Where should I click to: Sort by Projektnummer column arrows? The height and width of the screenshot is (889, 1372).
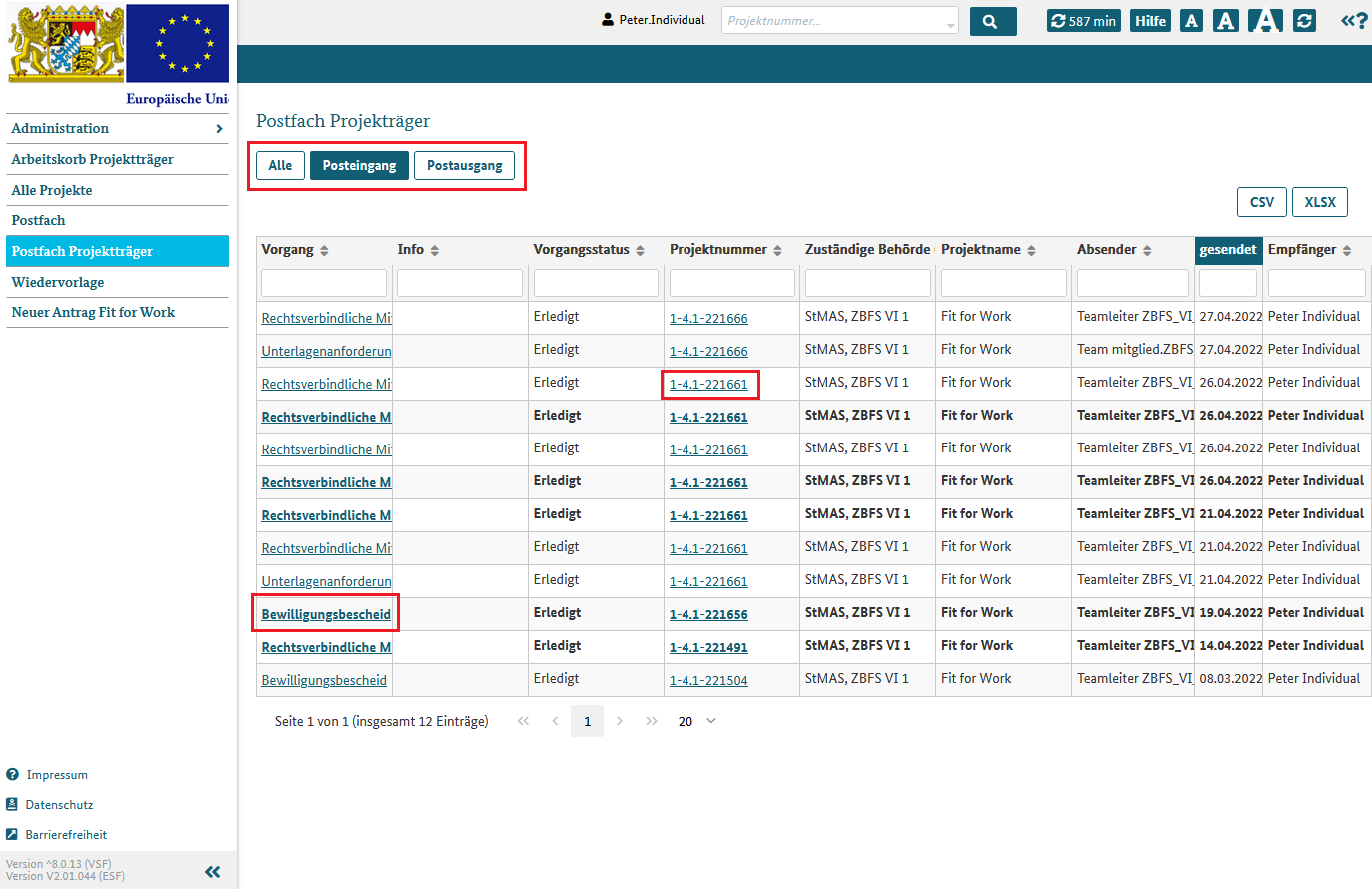pos(777,250)
